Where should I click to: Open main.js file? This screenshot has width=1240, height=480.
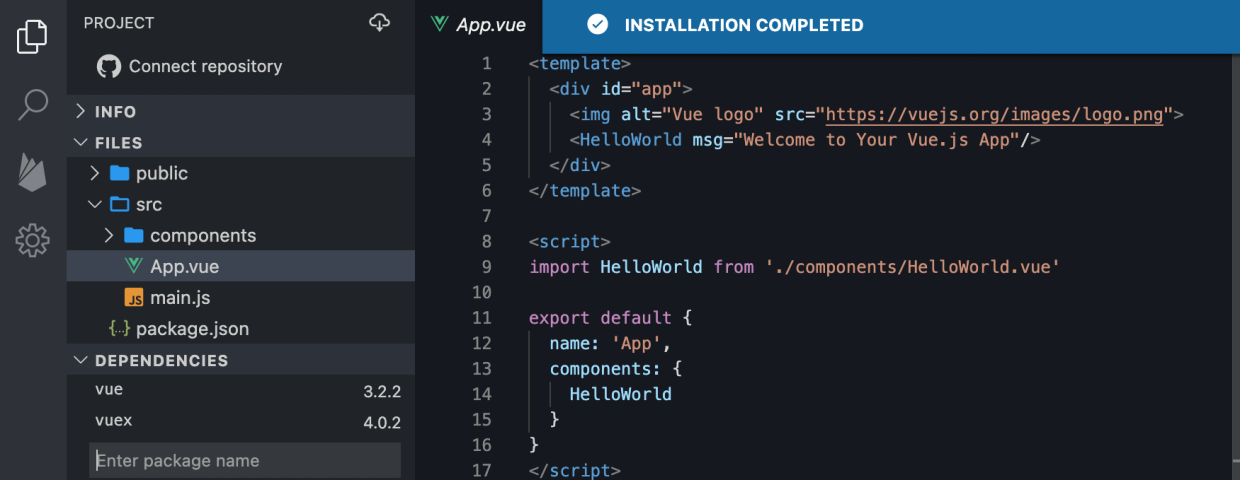[x=241, y=297]
